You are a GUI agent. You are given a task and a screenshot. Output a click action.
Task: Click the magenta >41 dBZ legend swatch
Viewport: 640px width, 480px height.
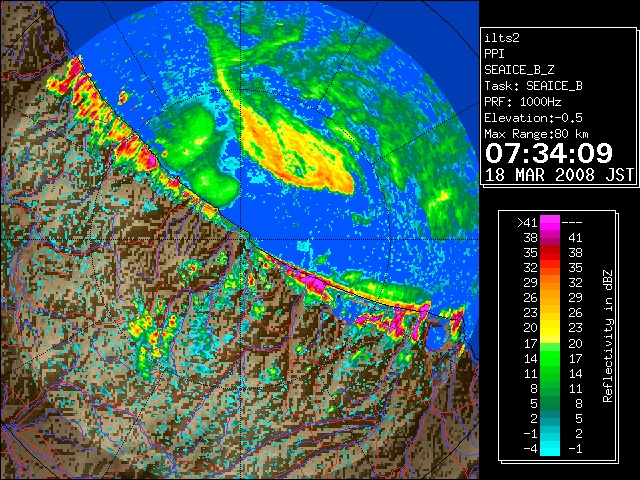click(550, 222)
